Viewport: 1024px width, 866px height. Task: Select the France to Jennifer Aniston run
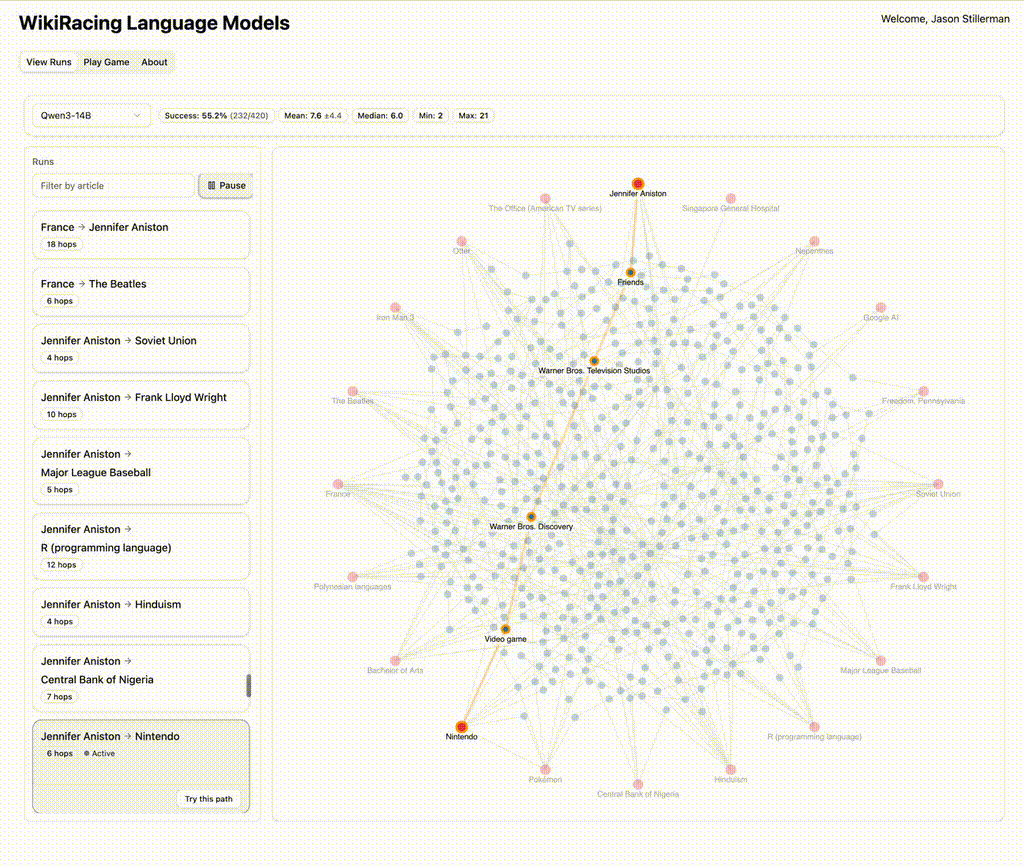pos(141,235)
